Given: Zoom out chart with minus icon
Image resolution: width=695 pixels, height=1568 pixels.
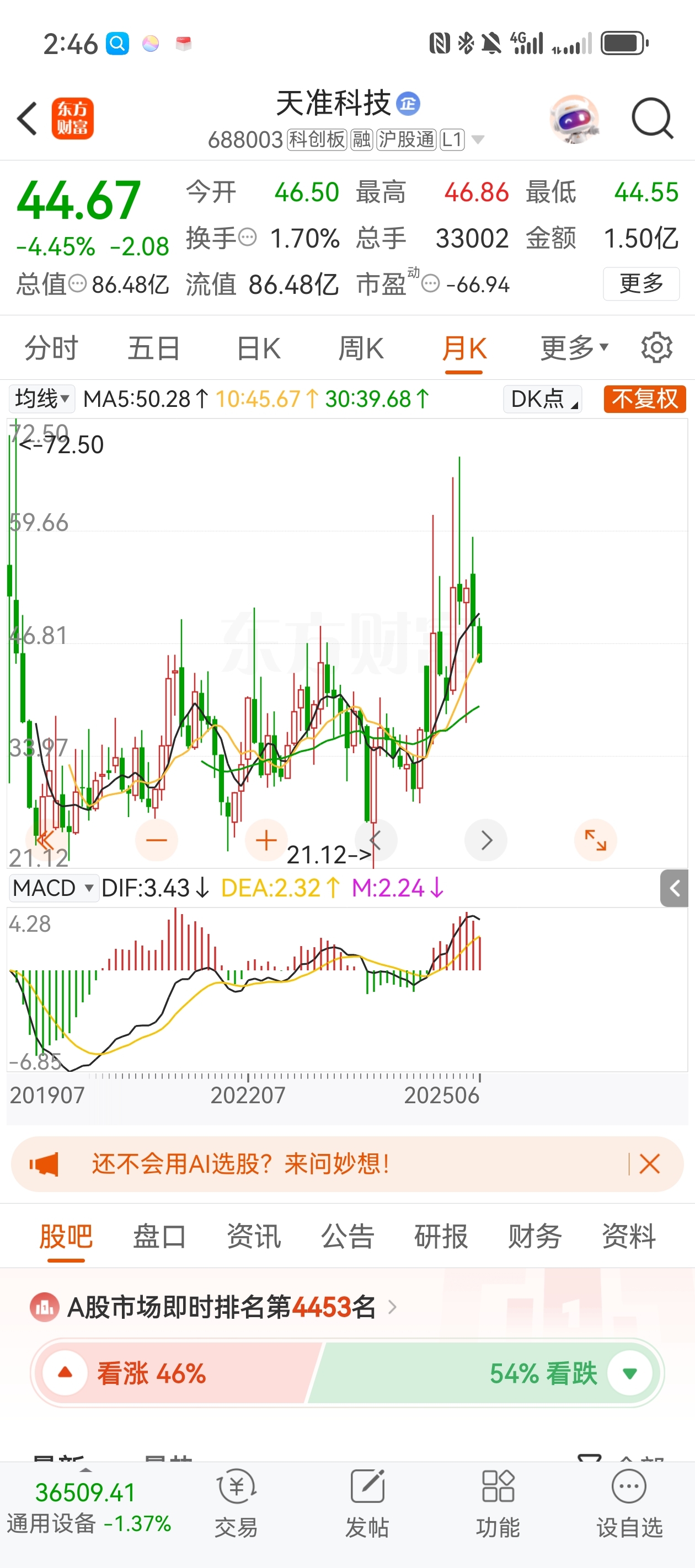Looking at the screenshot, I should pyautogui.click(x=157, y=840).
